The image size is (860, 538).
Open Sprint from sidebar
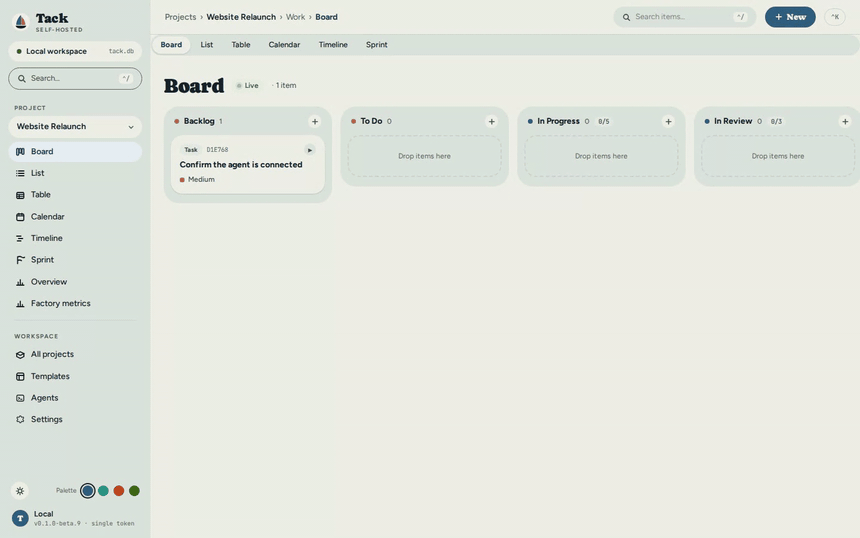coord(75,260)
